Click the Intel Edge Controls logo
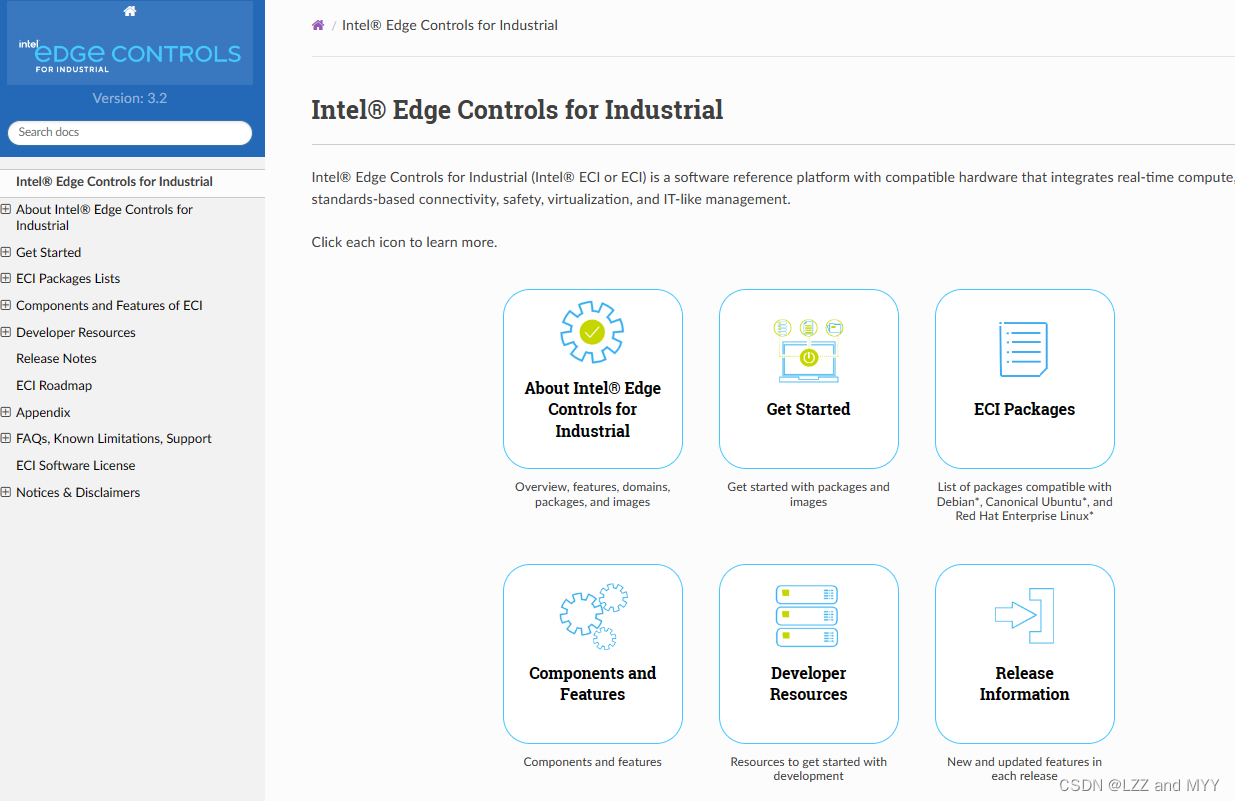 (x=130, y=55)
